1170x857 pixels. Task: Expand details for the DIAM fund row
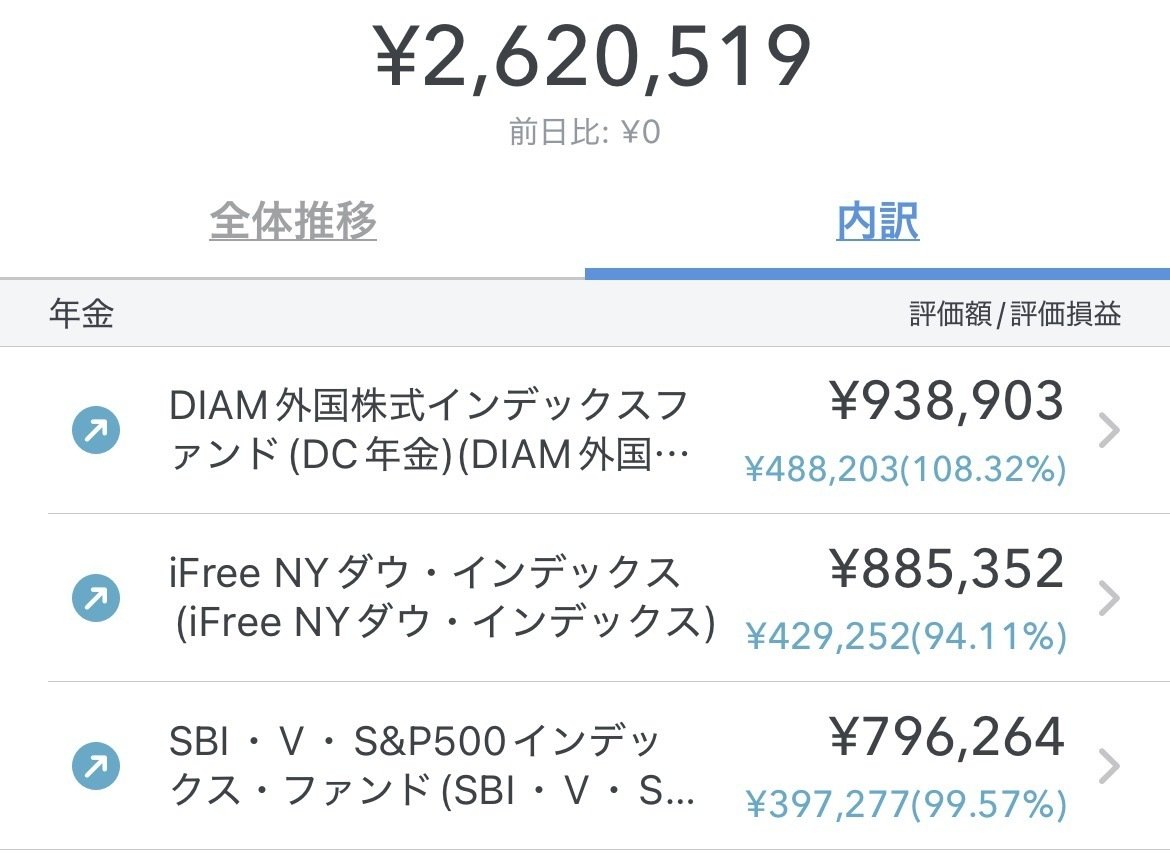(1108, 430)
